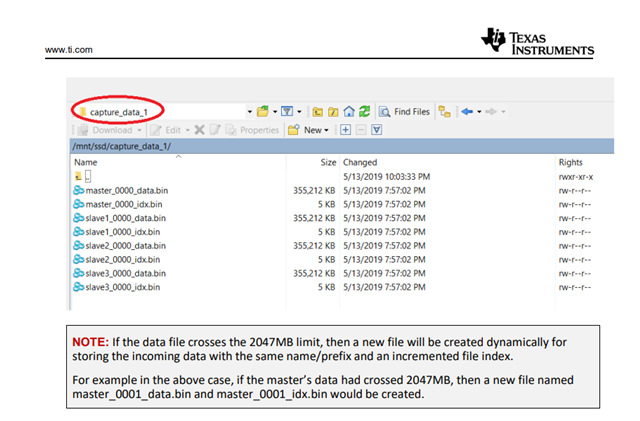
Task: Click the Forward navigation arrow
Action: click(x=491, y=111)
